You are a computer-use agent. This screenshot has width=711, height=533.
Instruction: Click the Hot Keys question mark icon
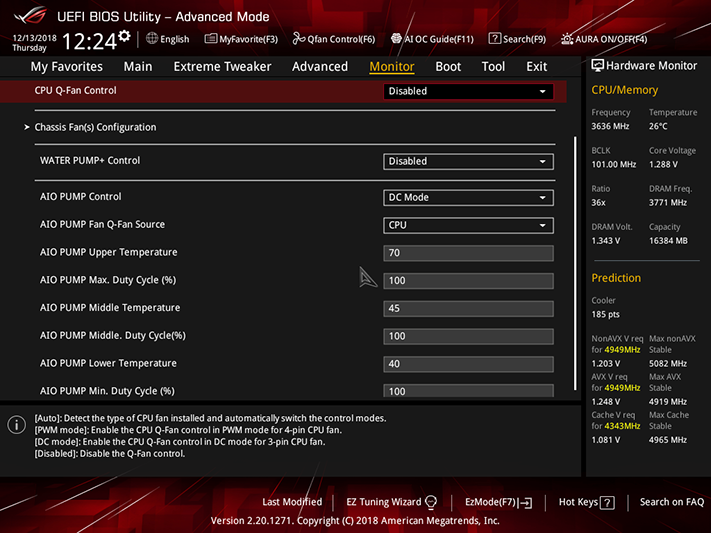607,503
